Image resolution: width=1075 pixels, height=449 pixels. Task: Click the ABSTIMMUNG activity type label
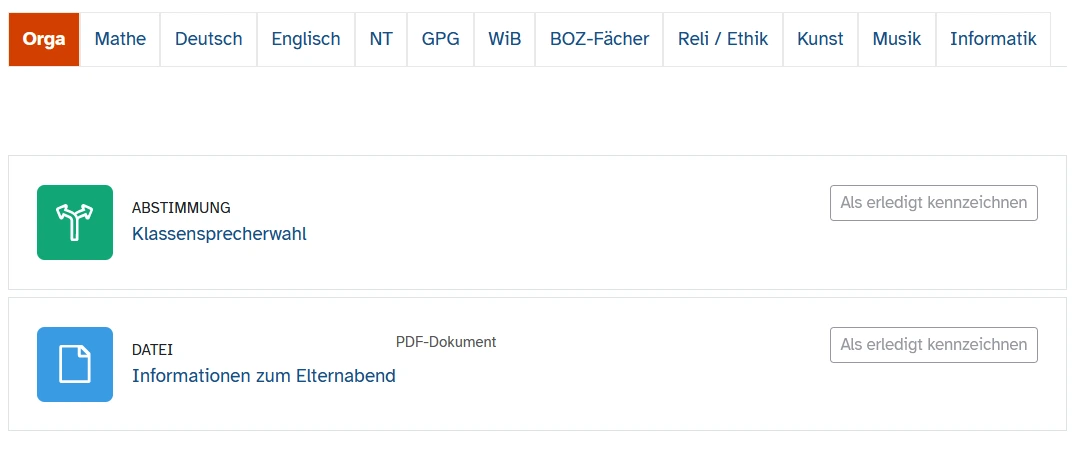[181, 208]
